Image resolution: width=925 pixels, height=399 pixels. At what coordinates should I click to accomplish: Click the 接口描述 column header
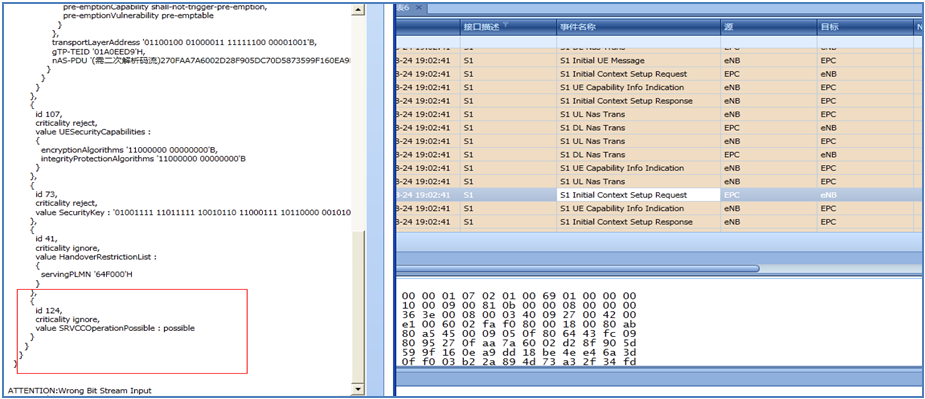[x=508, y=27]
